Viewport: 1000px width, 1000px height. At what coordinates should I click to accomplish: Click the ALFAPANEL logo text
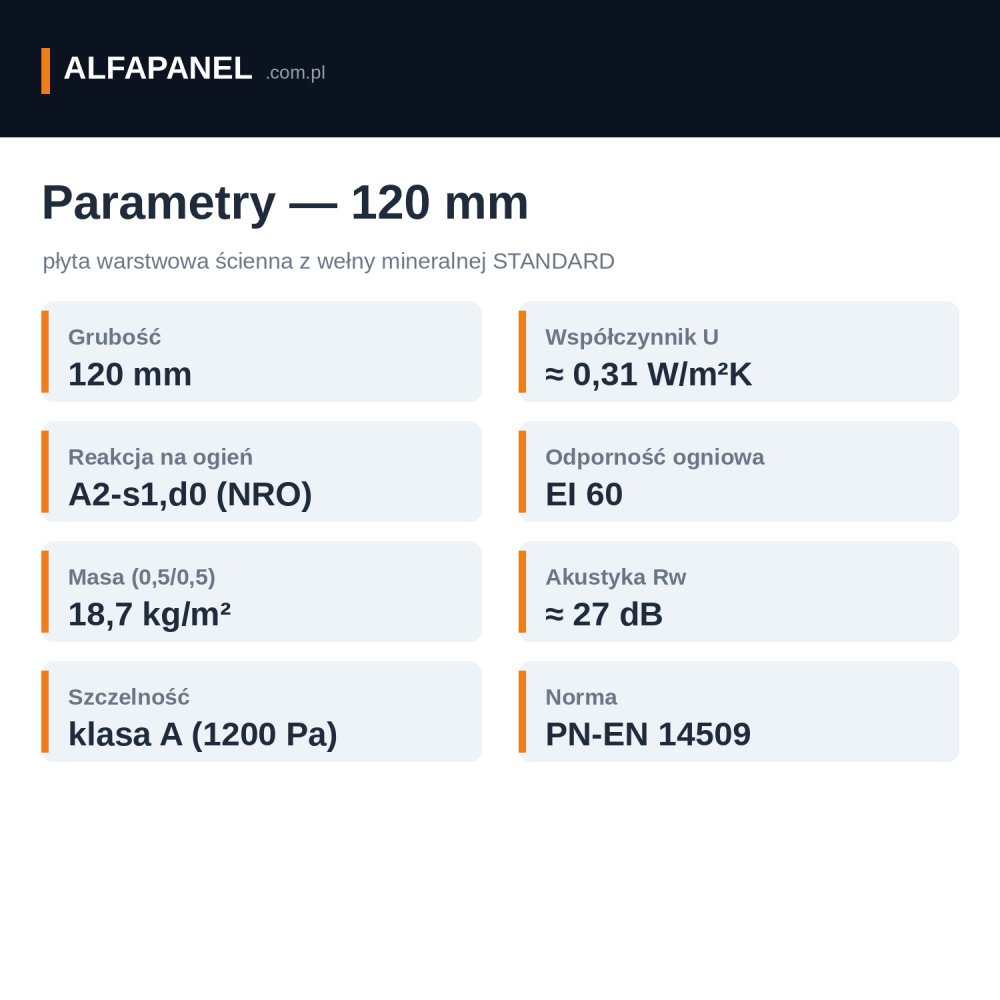click(x=158, y=69)
